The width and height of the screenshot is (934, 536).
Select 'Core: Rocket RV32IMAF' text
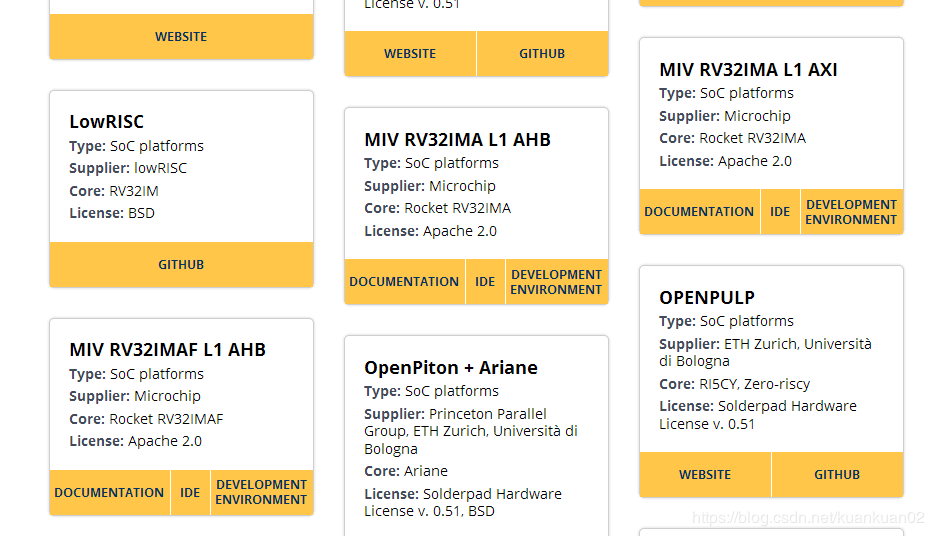(x=147, y=419)
